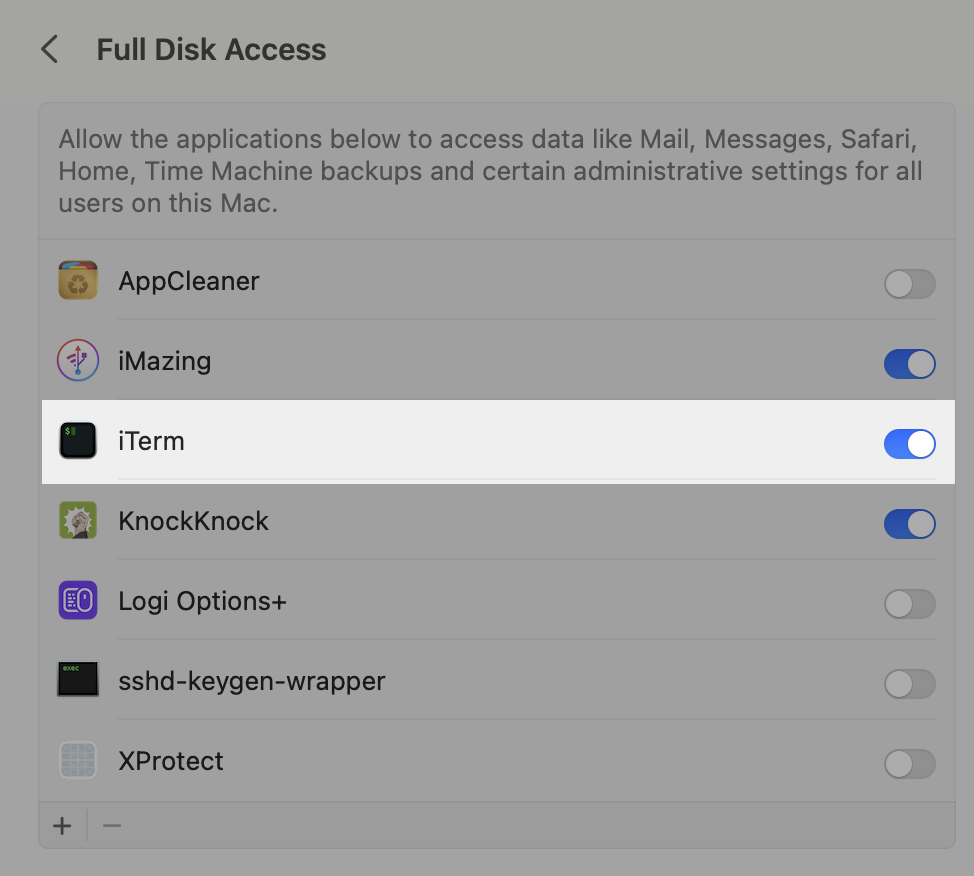Select the sshd-keygen-wrapper list entry
Viewport: 974px width, 876px height.
tap(252, 681)
